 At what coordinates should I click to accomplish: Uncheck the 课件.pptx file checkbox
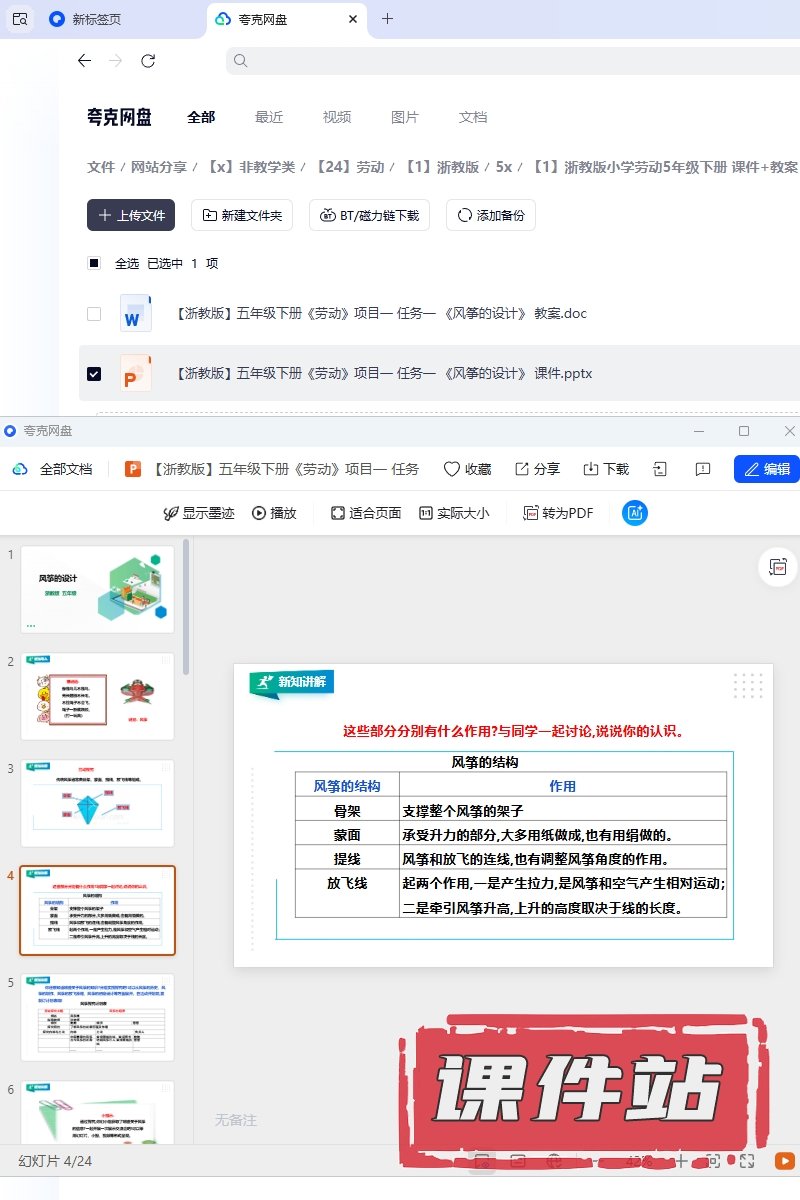[94, 374]
